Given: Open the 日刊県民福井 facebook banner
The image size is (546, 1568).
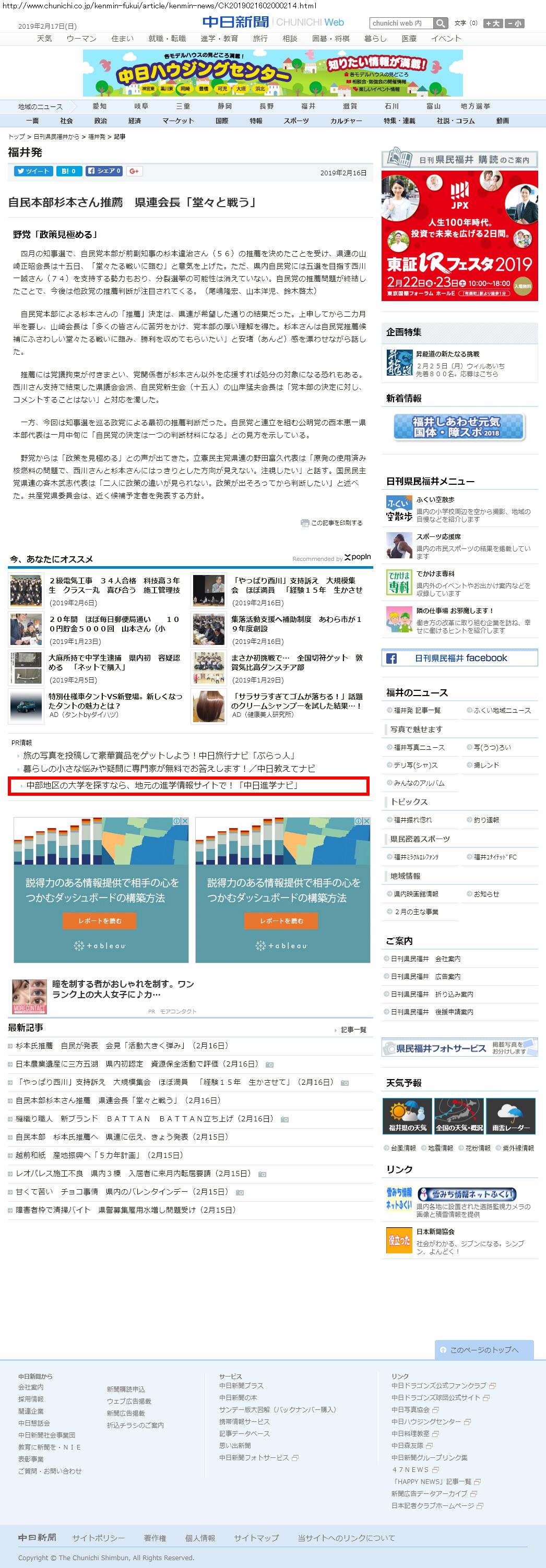Looking at the screenshot, I should click(x=459, y=658).
